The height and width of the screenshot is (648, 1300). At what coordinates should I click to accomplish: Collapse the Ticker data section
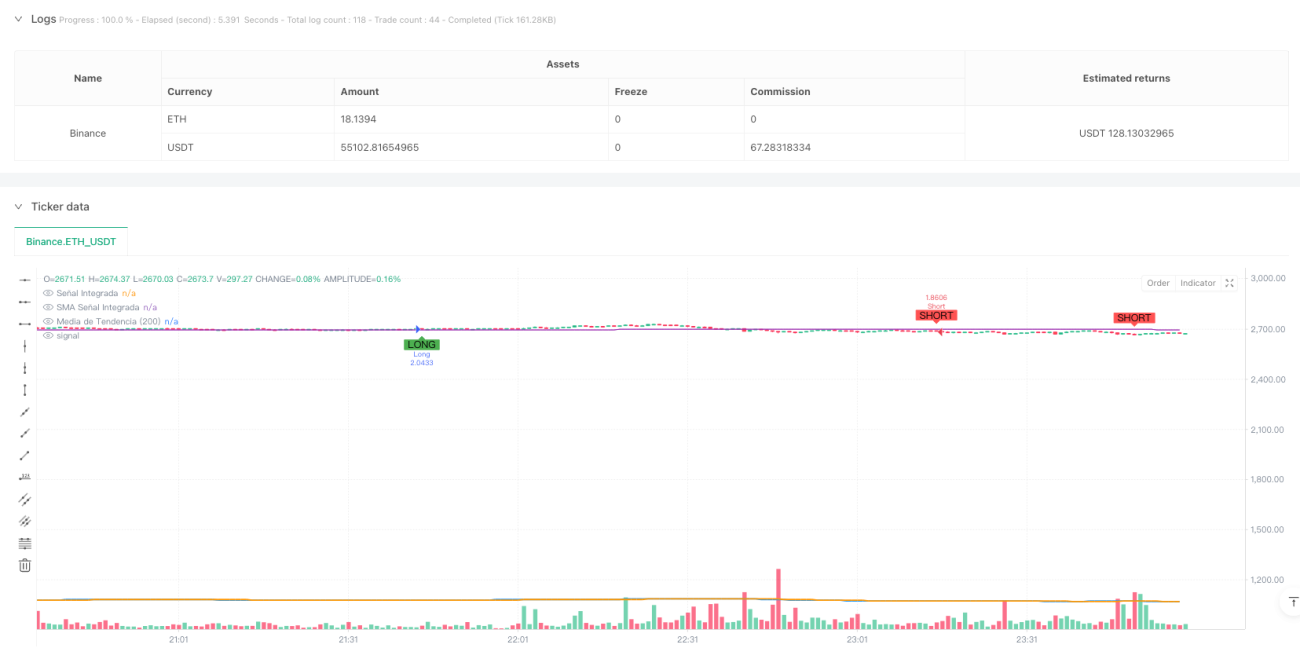(18, 206)
